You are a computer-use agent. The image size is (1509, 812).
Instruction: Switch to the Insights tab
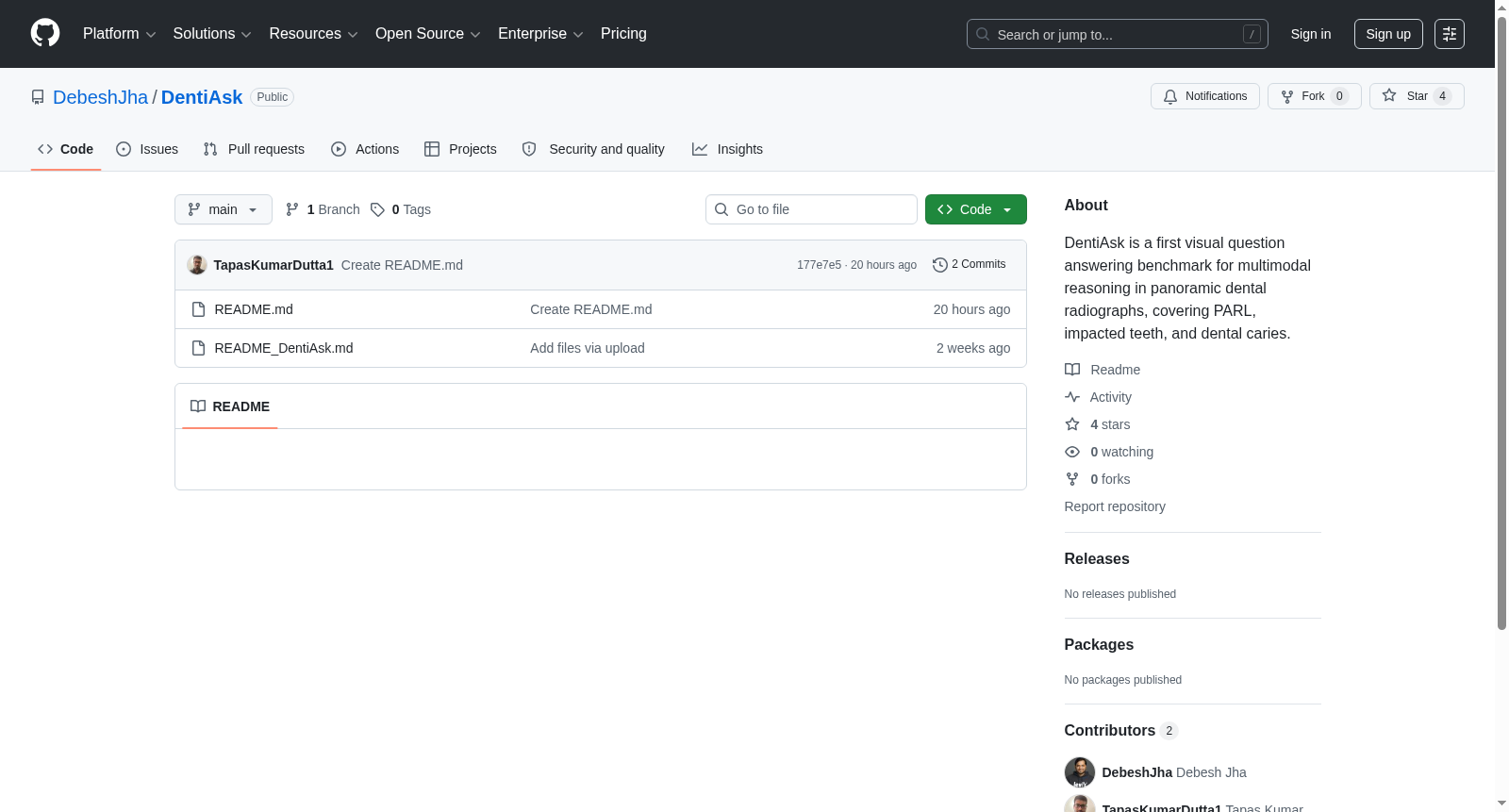click(x=727, y=149)
